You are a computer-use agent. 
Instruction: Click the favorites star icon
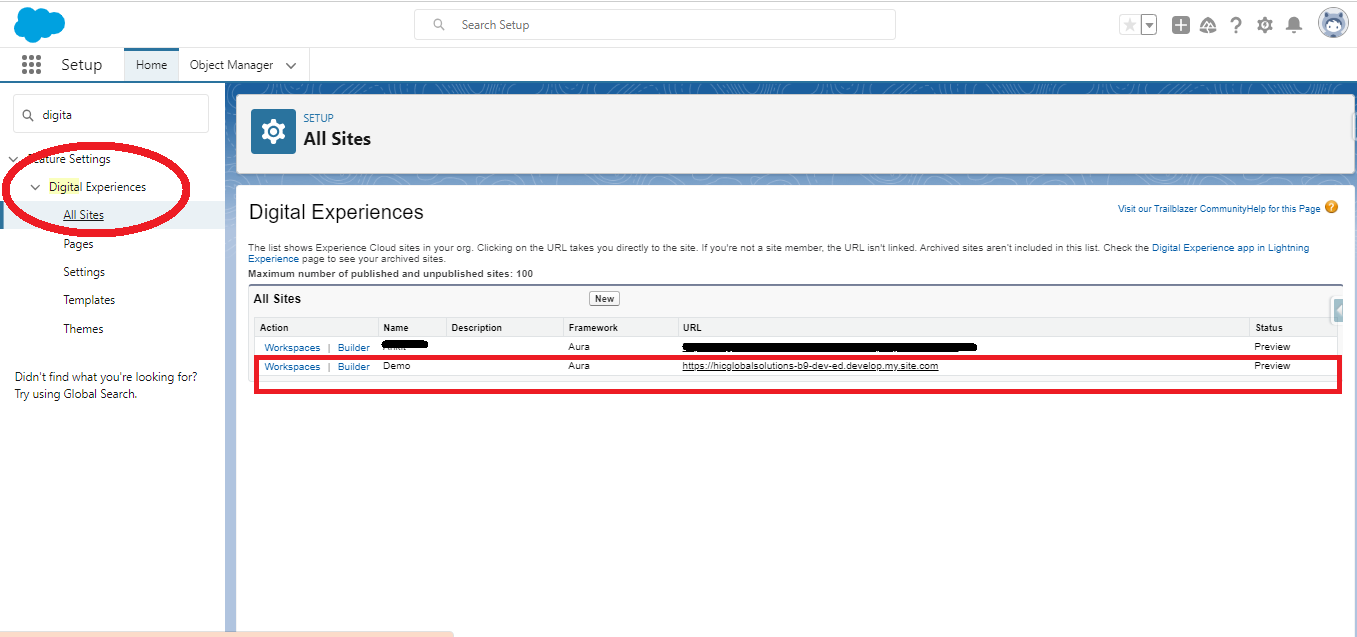(x=1130, y=25)
